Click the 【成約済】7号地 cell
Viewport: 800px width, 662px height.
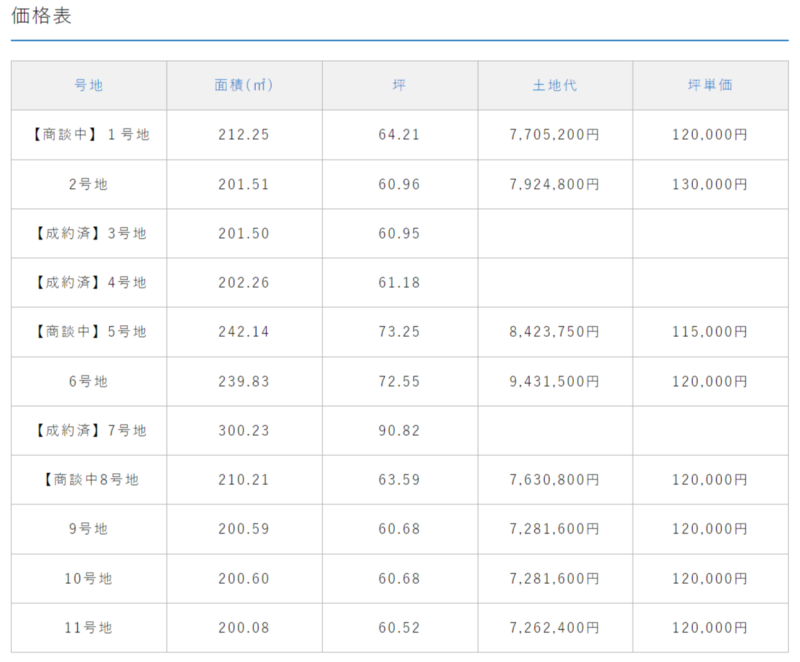[x=89, y=431]
